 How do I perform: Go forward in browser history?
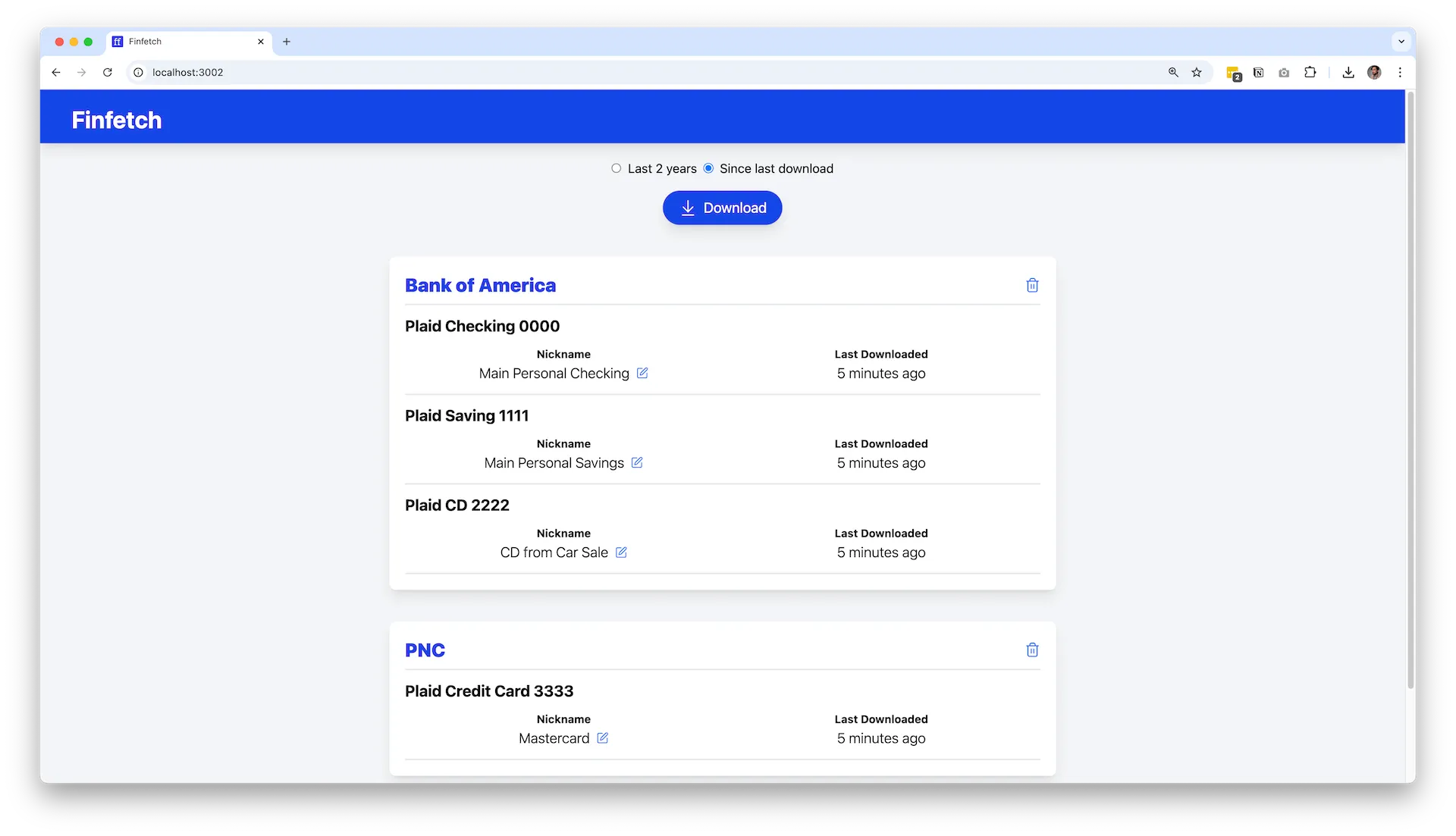tap(82, 72)
